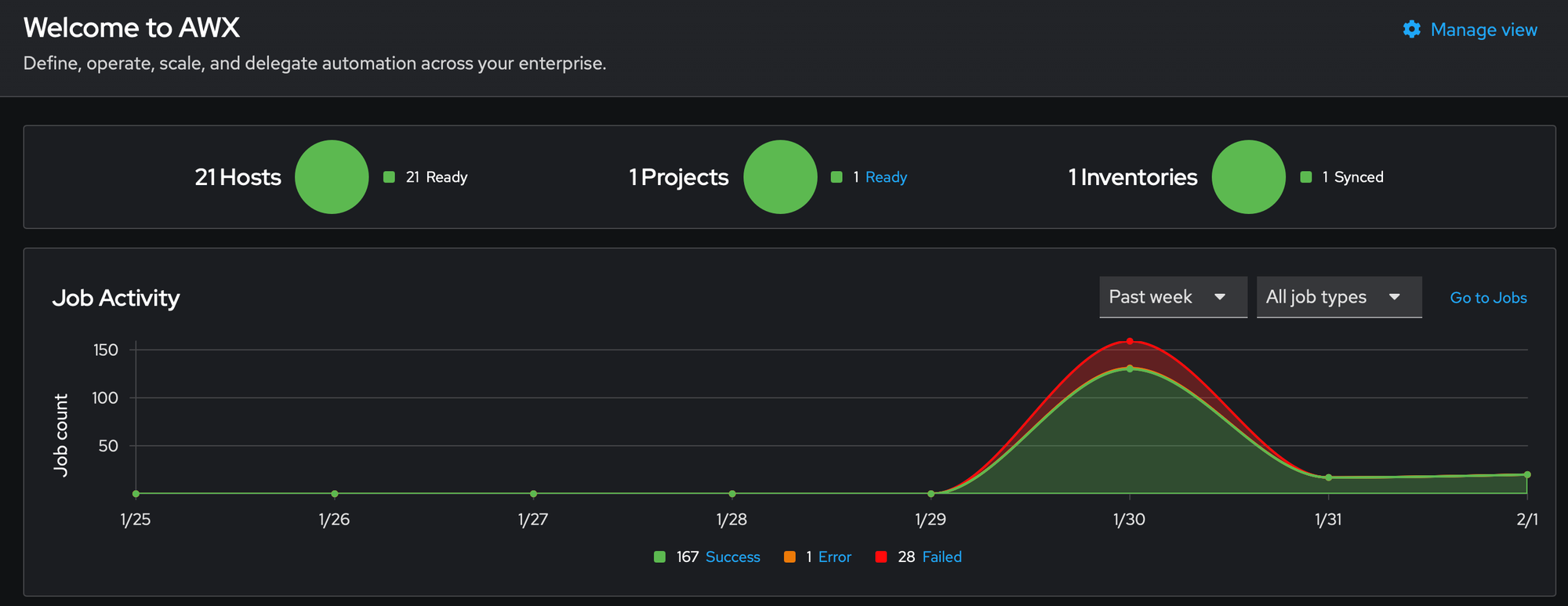Click the orange Error legend swatch

[x=789, y=557]
